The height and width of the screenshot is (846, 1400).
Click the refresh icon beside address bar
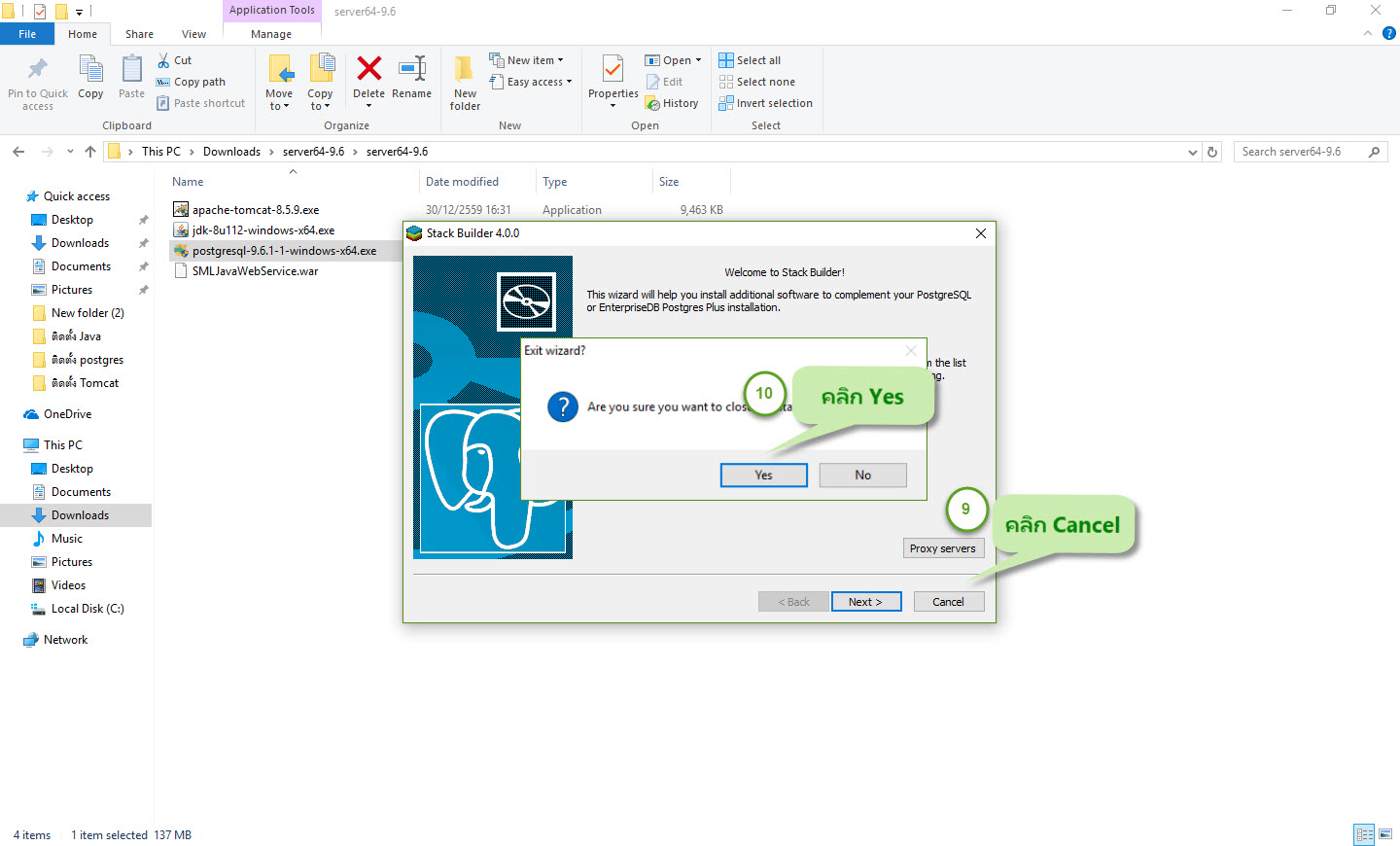(x=1212, y=152)
